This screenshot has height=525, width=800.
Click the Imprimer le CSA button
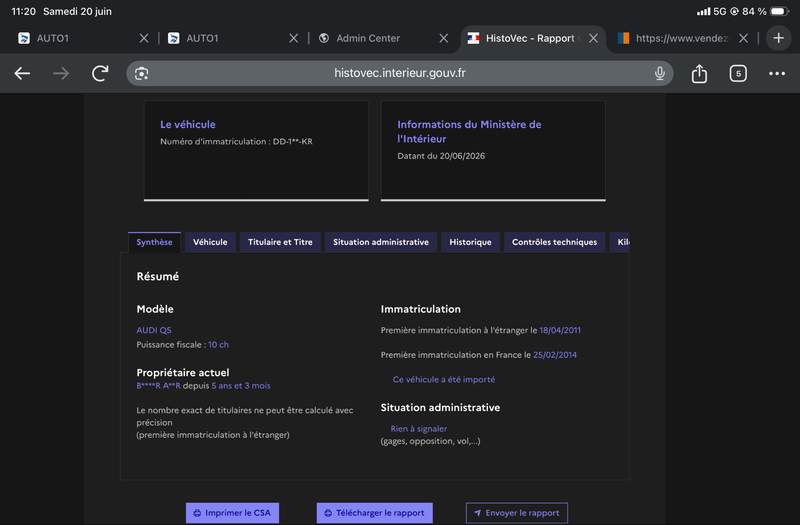pos(232,513)
